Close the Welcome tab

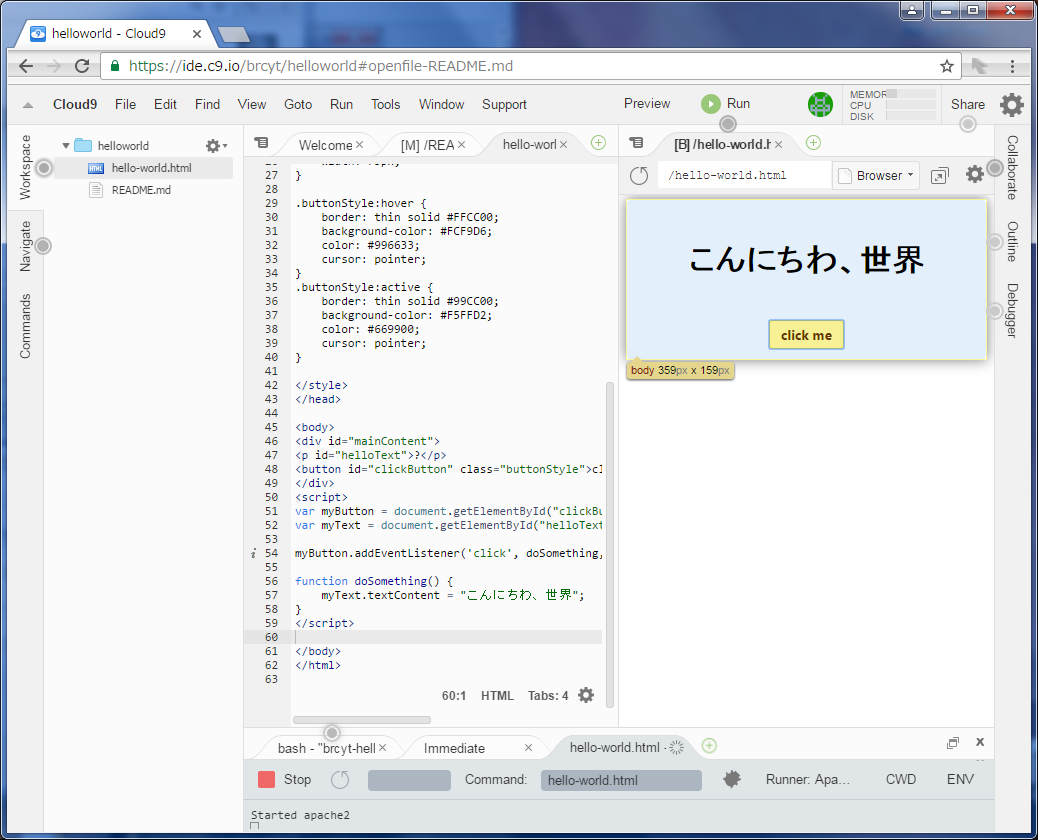pyautogui.click(x=359, y=144)
